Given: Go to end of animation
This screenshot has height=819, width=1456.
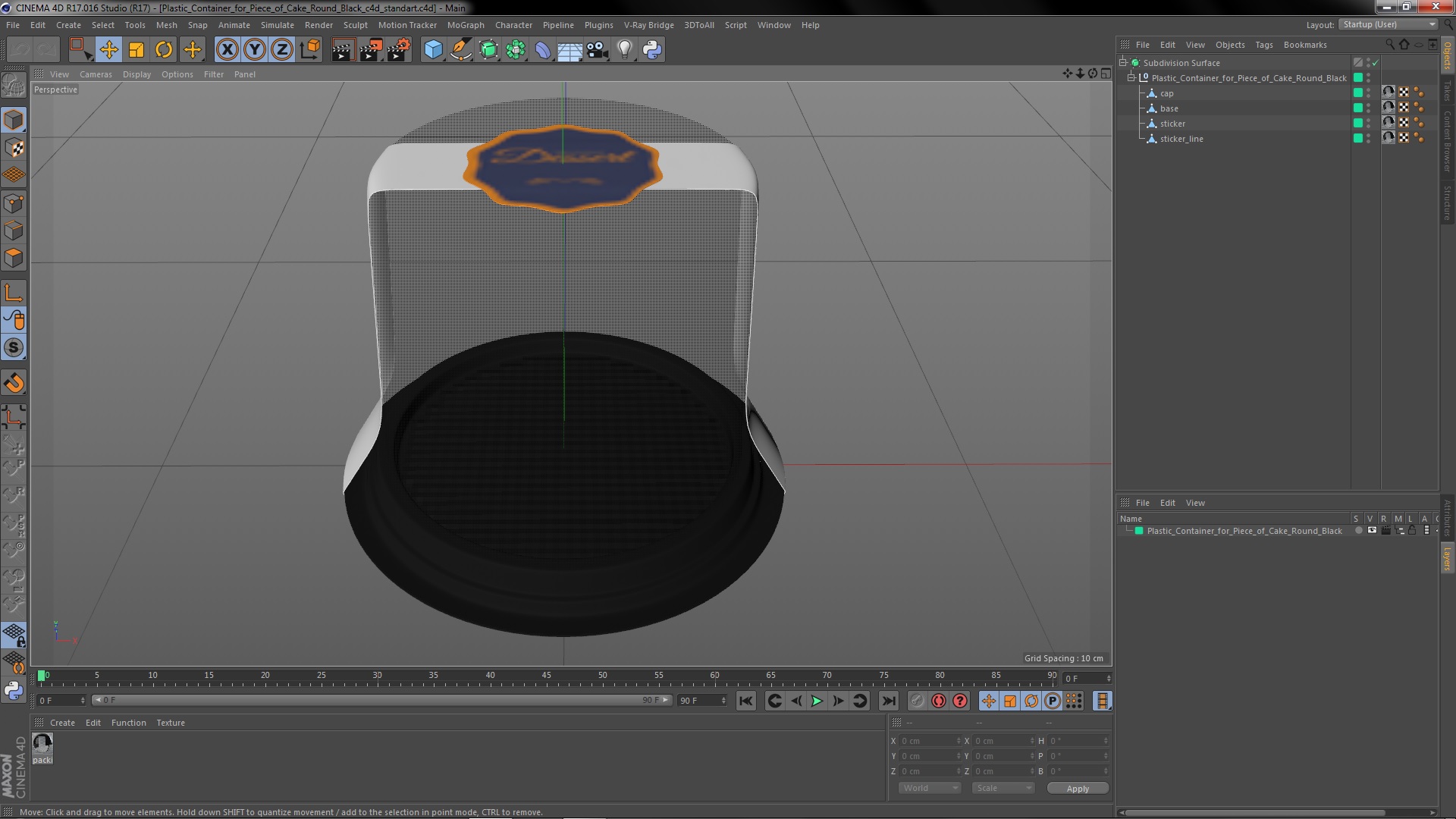Looking at the screenshot, I should (889, 701).
